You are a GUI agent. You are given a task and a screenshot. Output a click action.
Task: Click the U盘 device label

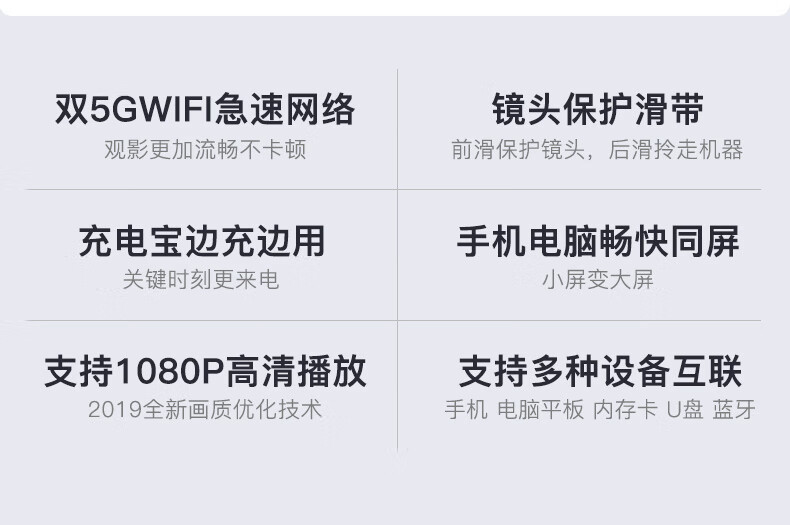point(685,410)
